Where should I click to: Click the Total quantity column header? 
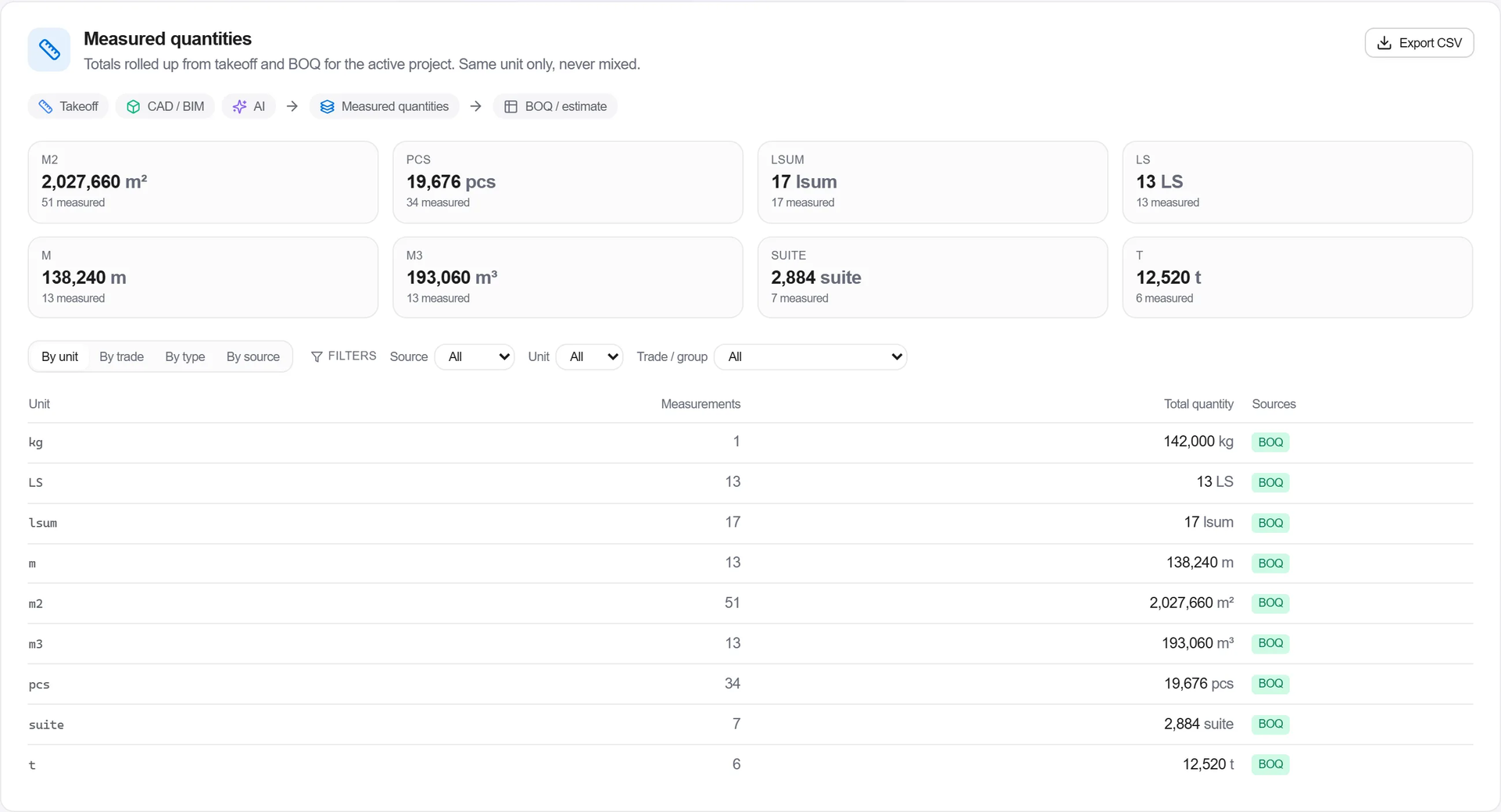1198,404
